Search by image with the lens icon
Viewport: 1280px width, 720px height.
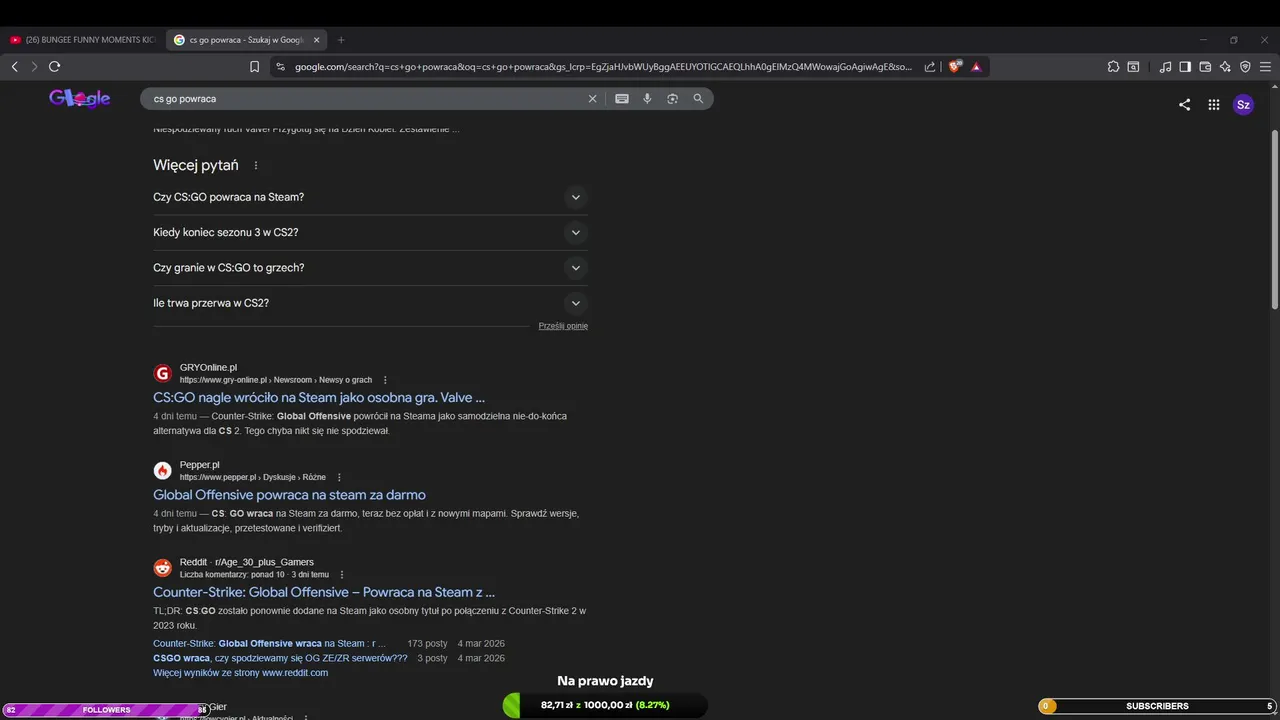point(672,99)
